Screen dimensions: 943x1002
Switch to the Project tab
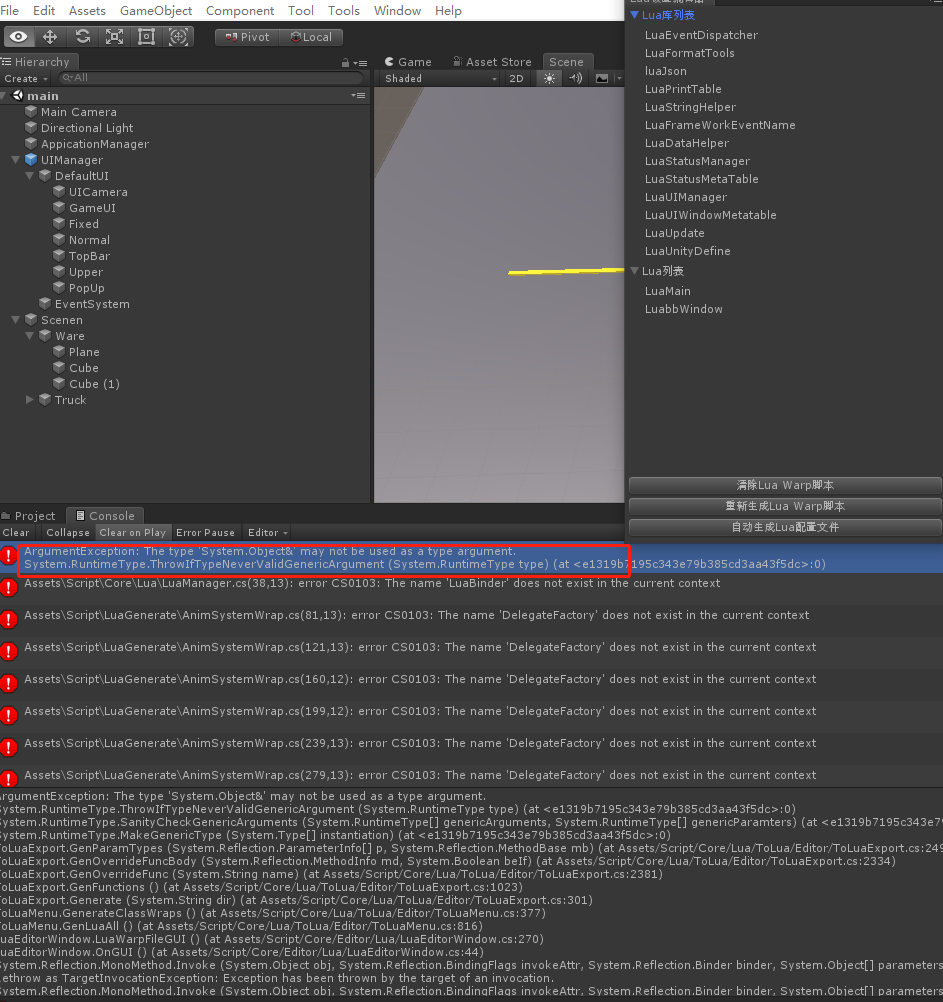click(x=29, y=516)
